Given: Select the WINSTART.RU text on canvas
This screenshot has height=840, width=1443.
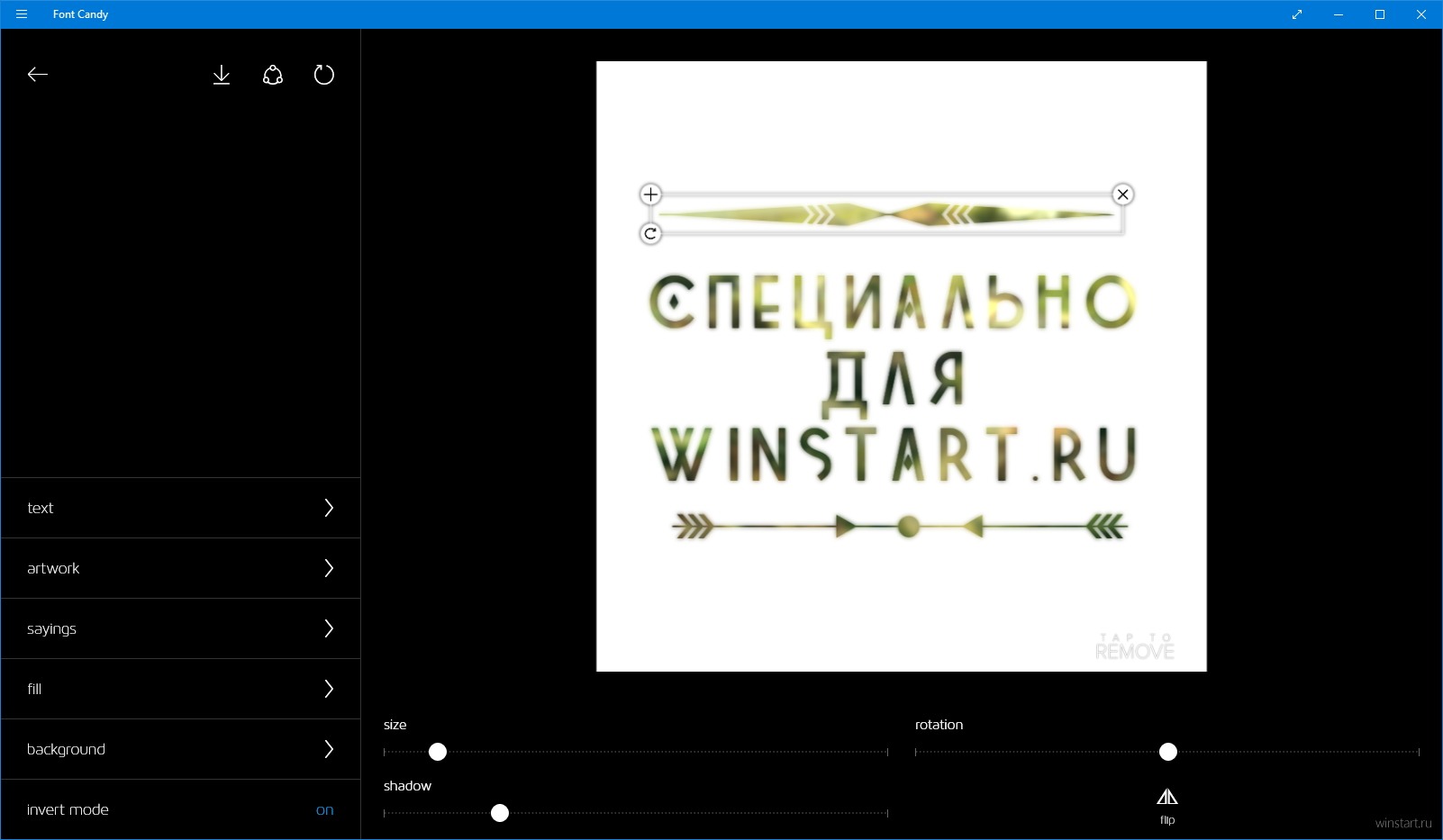Looking at the screenshot, I should click(894, 454).
